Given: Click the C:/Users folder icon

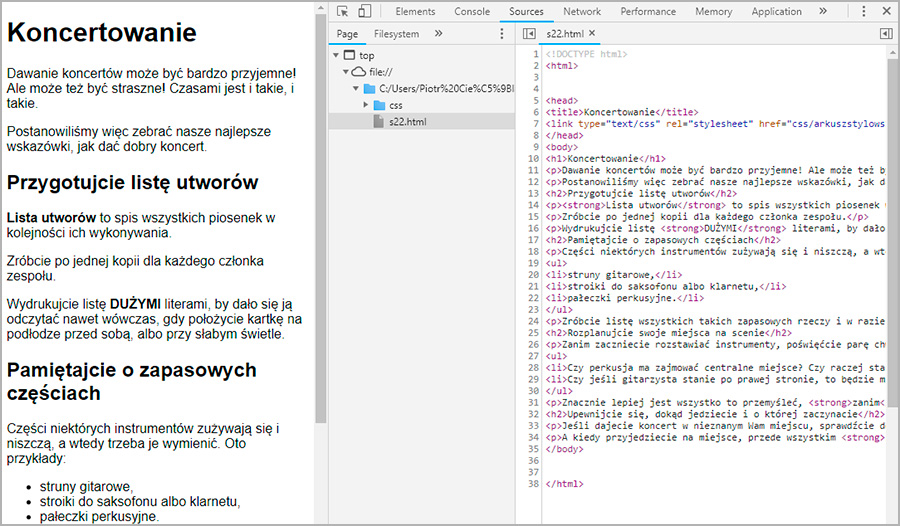Looking at the screenshot, I should [369, 88].
